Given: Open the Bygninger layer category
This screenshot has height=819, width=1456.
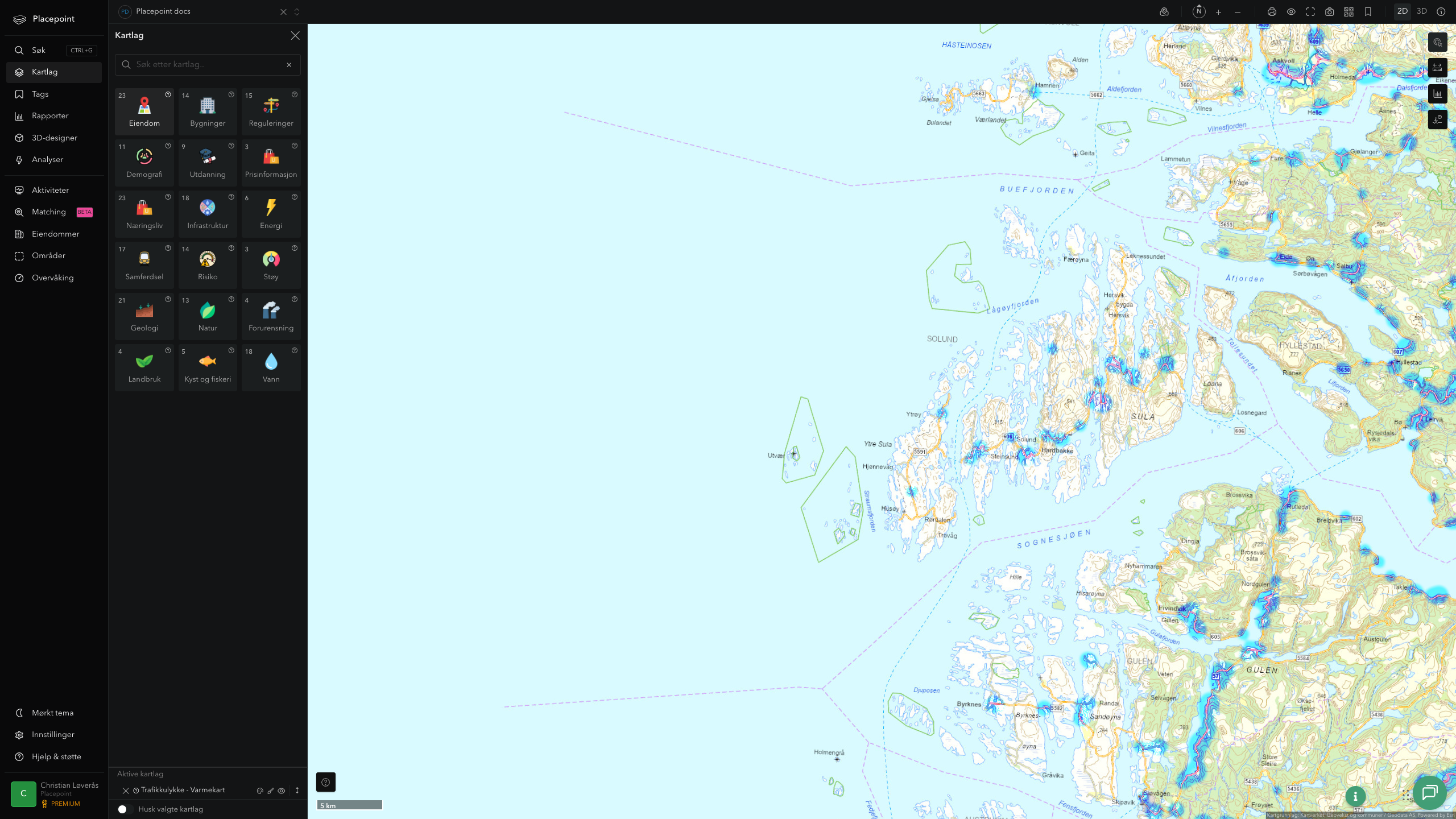Looking at the screenshot, I should (208, 111).
